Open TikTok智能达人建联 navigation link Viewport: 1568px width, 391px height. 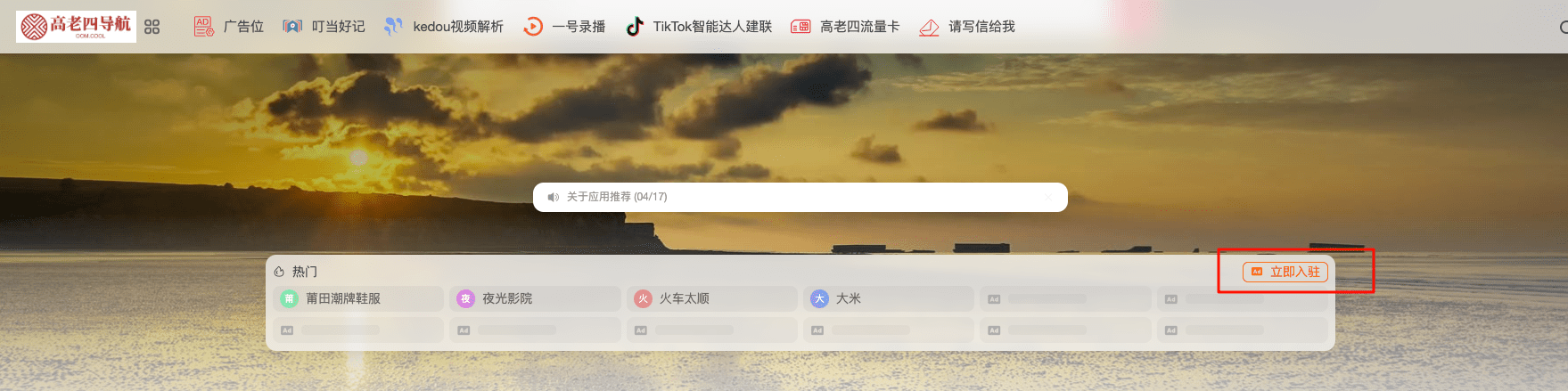(x=712, y=27)
